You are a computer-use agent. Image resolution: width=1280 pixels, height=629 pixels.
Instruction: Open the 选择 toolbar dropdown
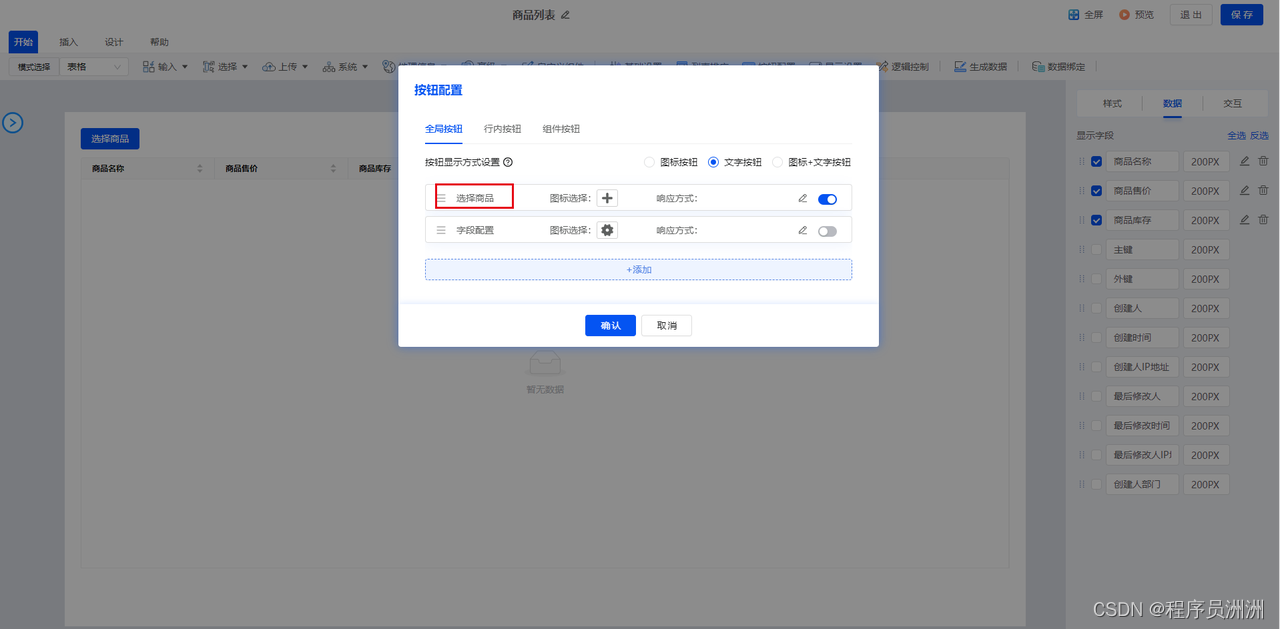click(225, 67)
